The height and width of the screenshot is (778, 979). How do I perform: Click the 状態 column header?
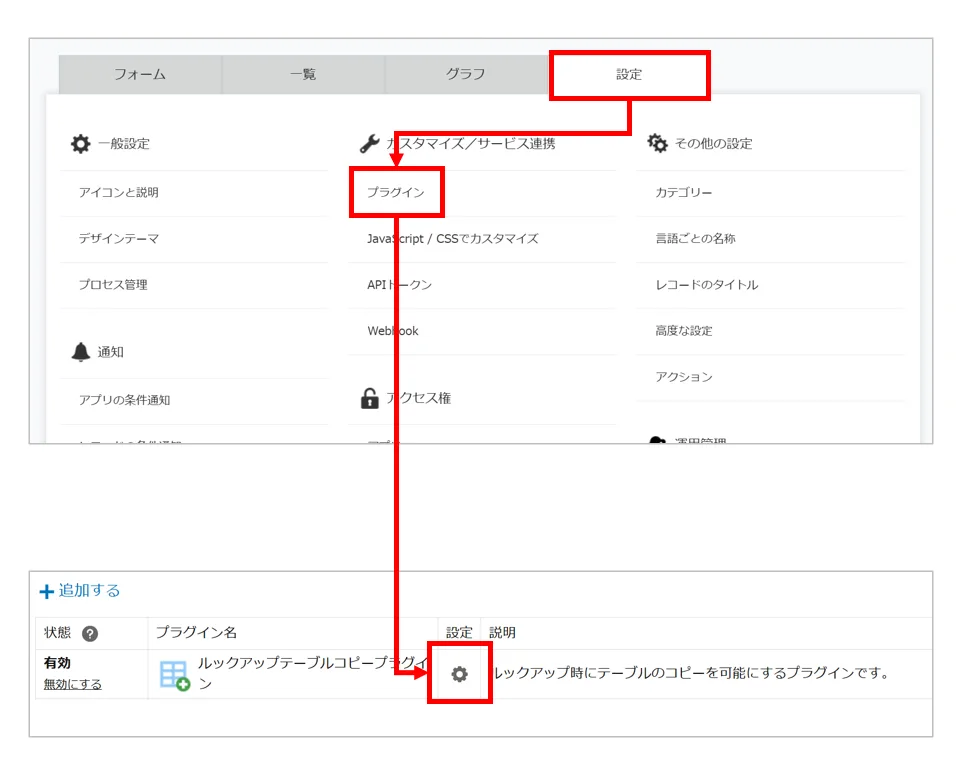(x=57, y=633)
